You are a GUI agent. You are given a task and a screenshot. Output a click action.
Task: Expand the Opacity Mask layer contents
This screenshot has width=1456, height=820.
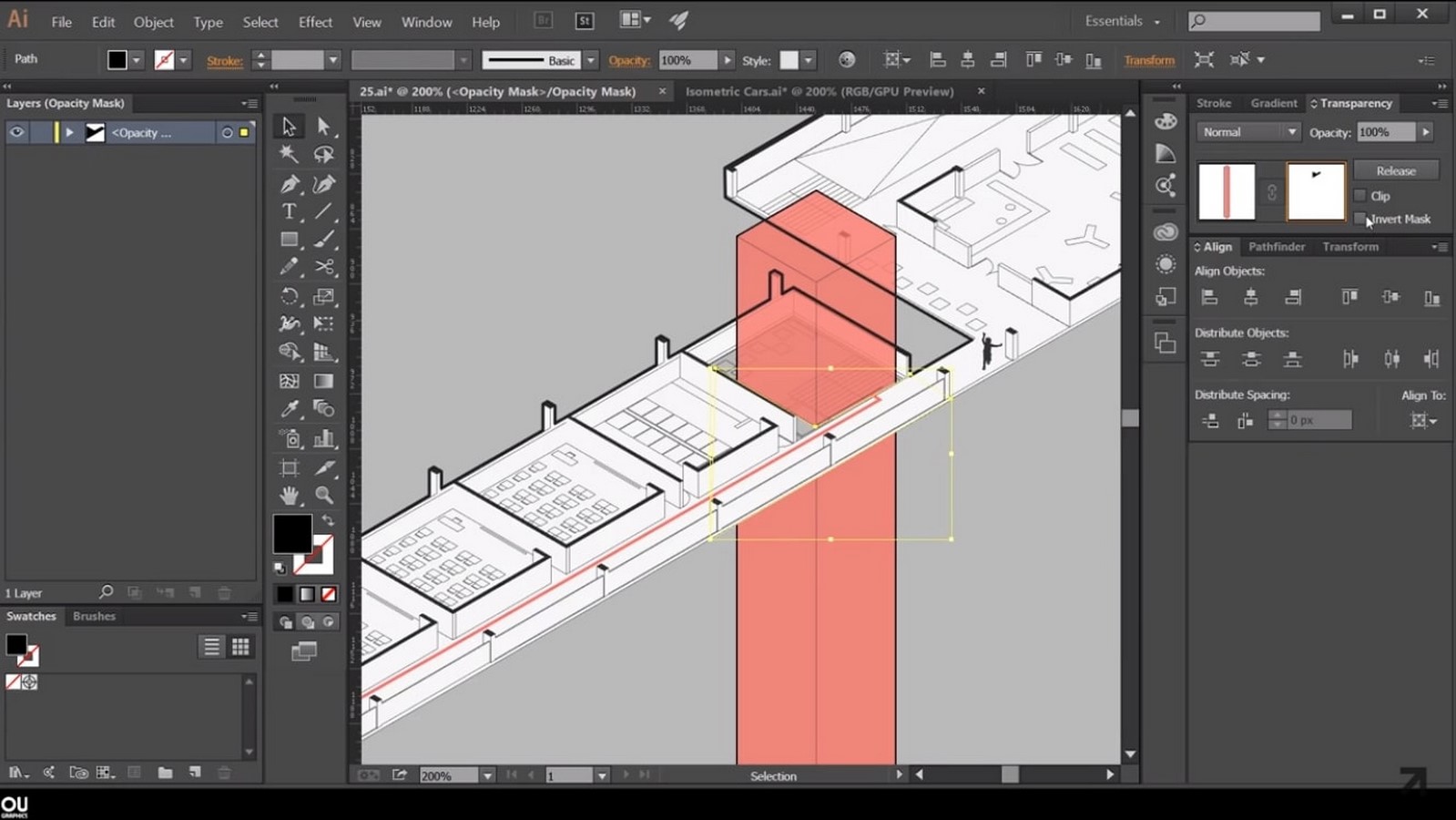click(69, 132)
